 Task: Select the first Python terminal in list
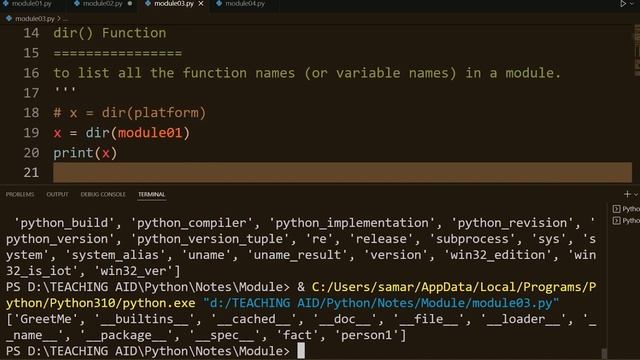626,209
